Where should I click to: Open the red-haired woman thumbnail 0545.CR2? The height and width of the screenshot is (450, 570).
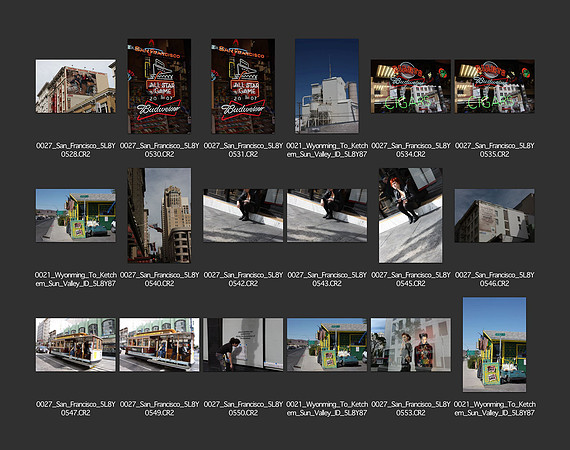411,216
